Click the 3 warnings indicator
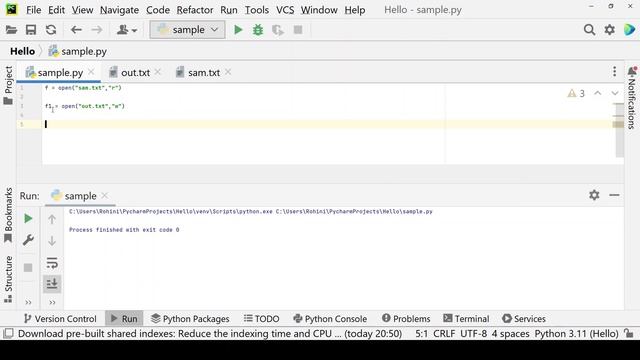 576,93
